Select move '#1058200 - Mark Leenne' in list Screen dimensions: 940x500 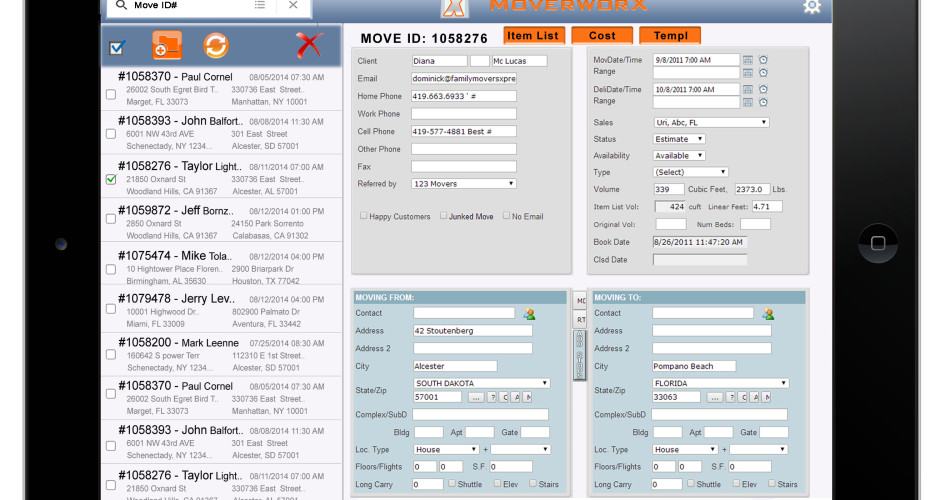(222, 354)
